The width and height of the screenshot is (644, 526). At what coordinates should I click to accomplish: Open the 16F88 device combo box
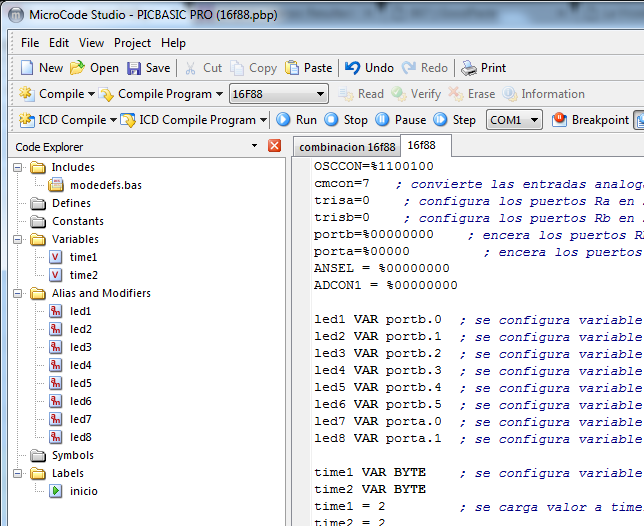click(x=279, y=94)
